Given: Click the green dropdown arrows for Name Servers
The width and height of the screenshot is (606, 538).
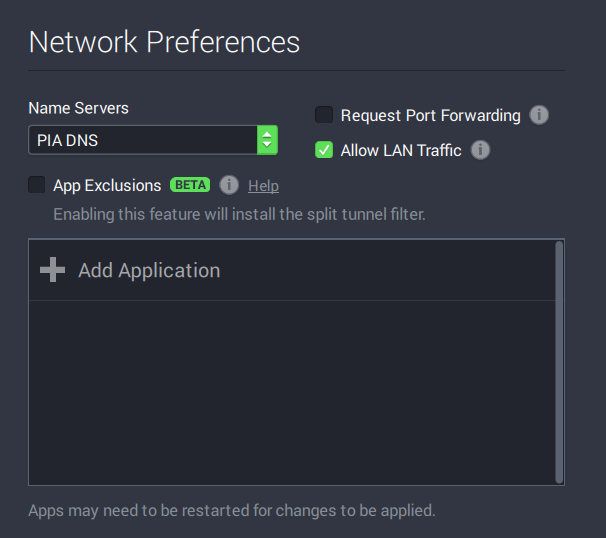Looking at the screenshot, I should tap(267, 140).
